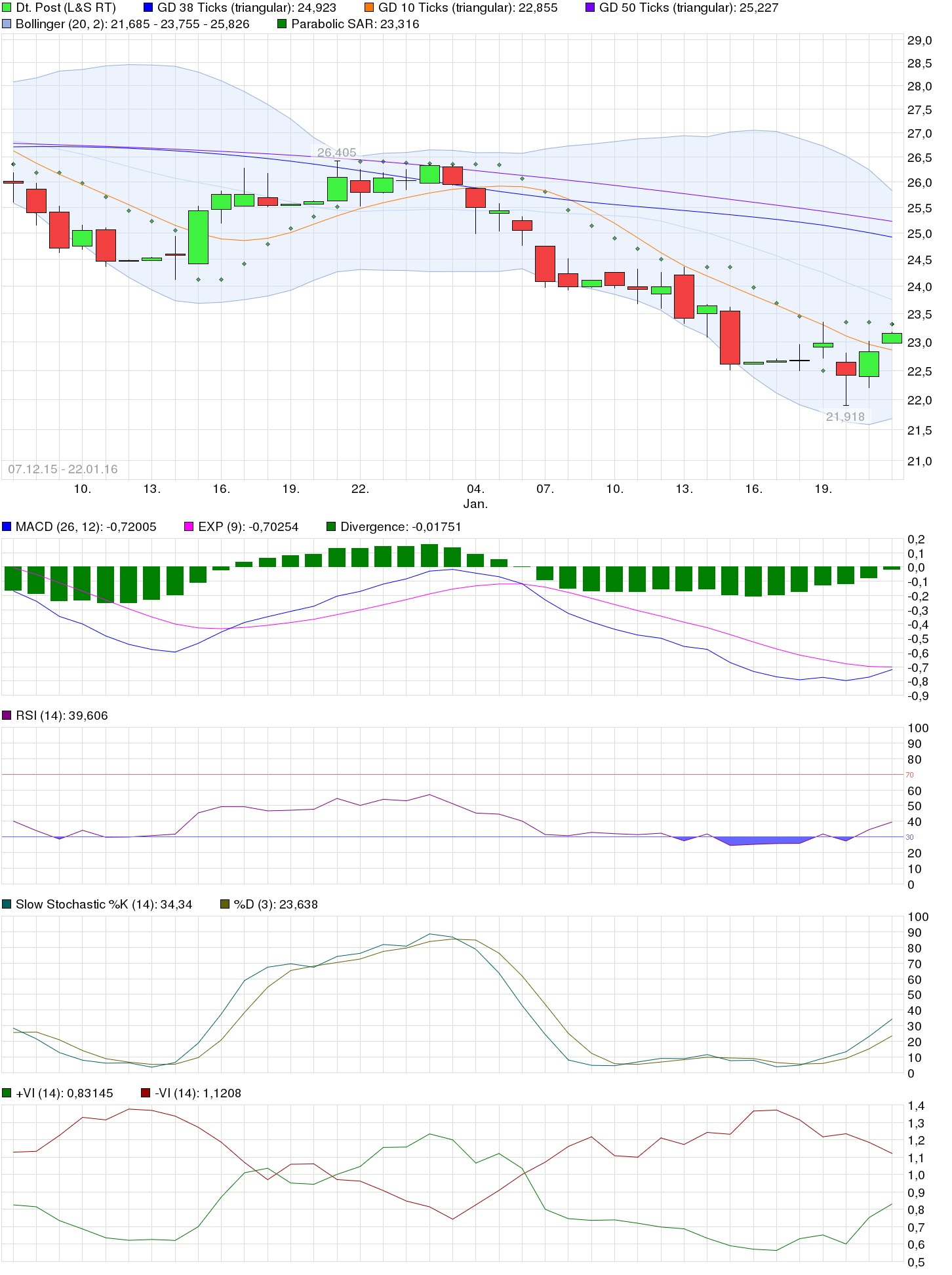Screen dimensions: 952x1275
Task: Click the '25,0' price axis label
Action: pyautogui.click(x=919, y=233)
